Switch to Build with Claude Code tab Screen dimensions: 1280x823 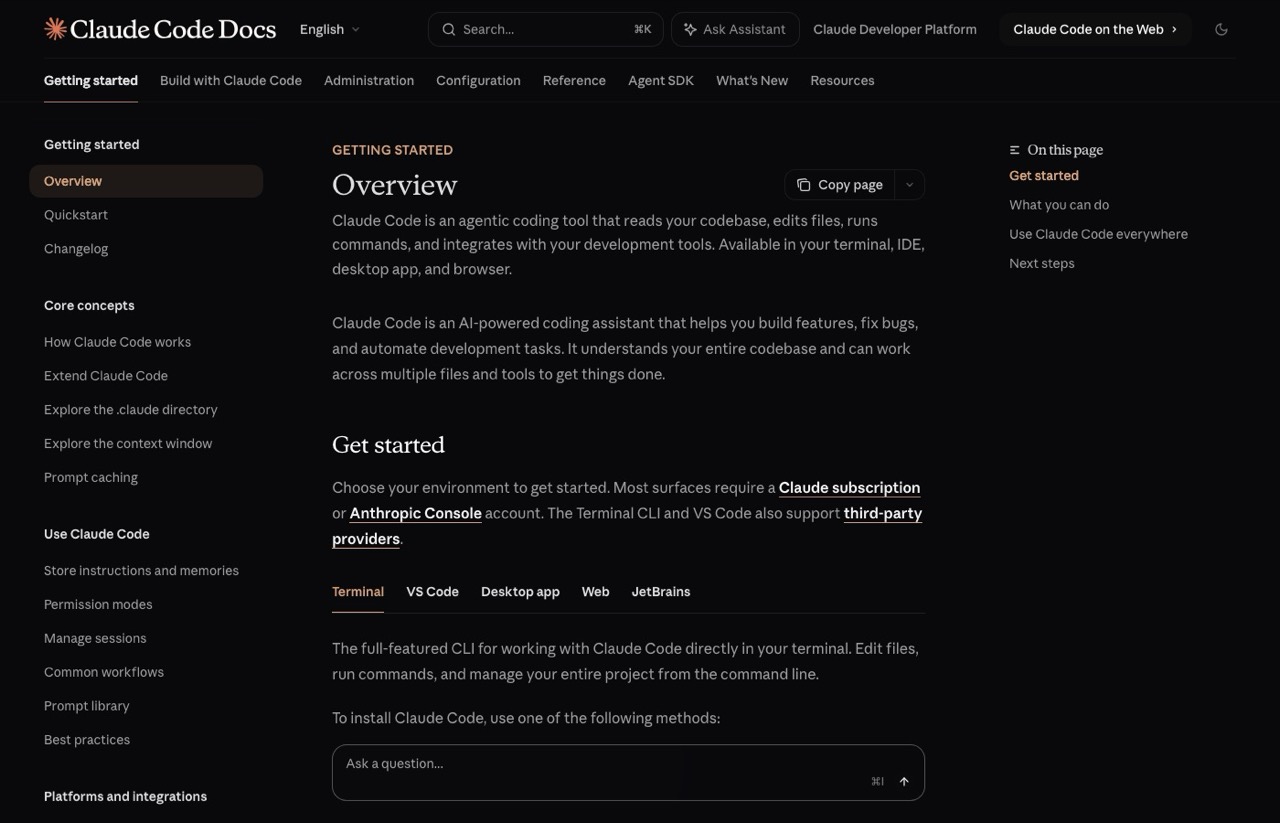[x=231, y=81]
